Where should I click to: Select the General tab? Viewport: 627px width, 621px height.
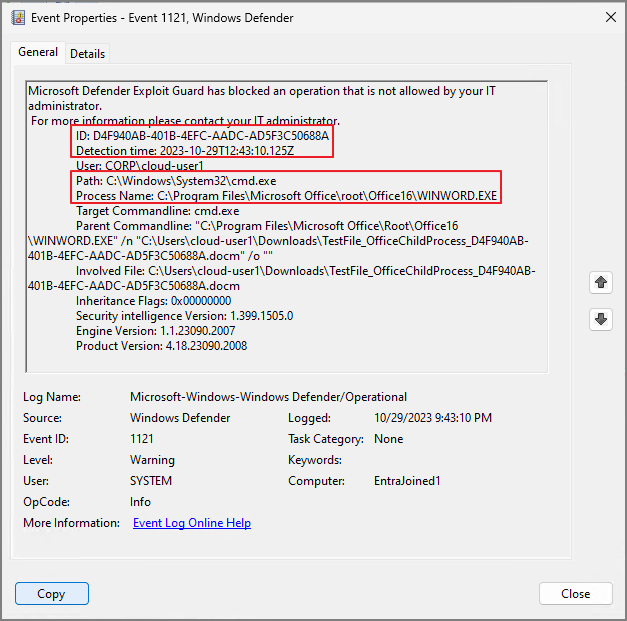click(x=38, y=52)
